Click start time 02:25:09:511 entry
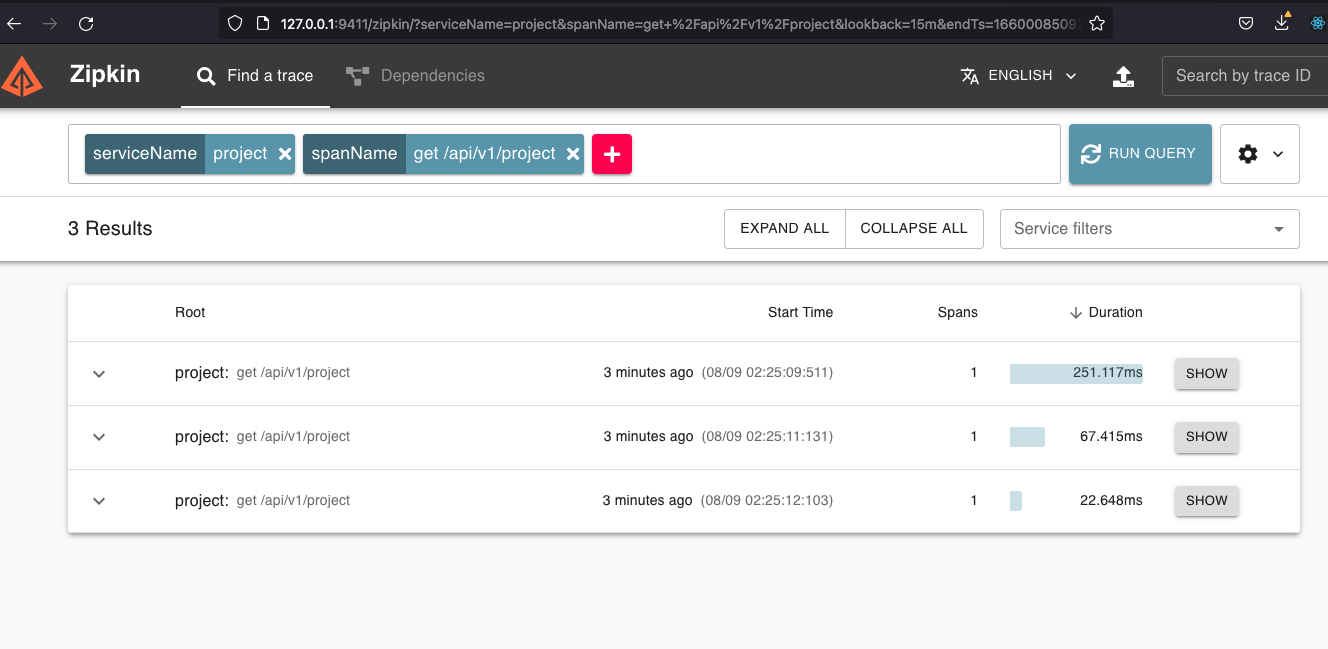This screenshot has height=649, width=1328. [768, 373]
